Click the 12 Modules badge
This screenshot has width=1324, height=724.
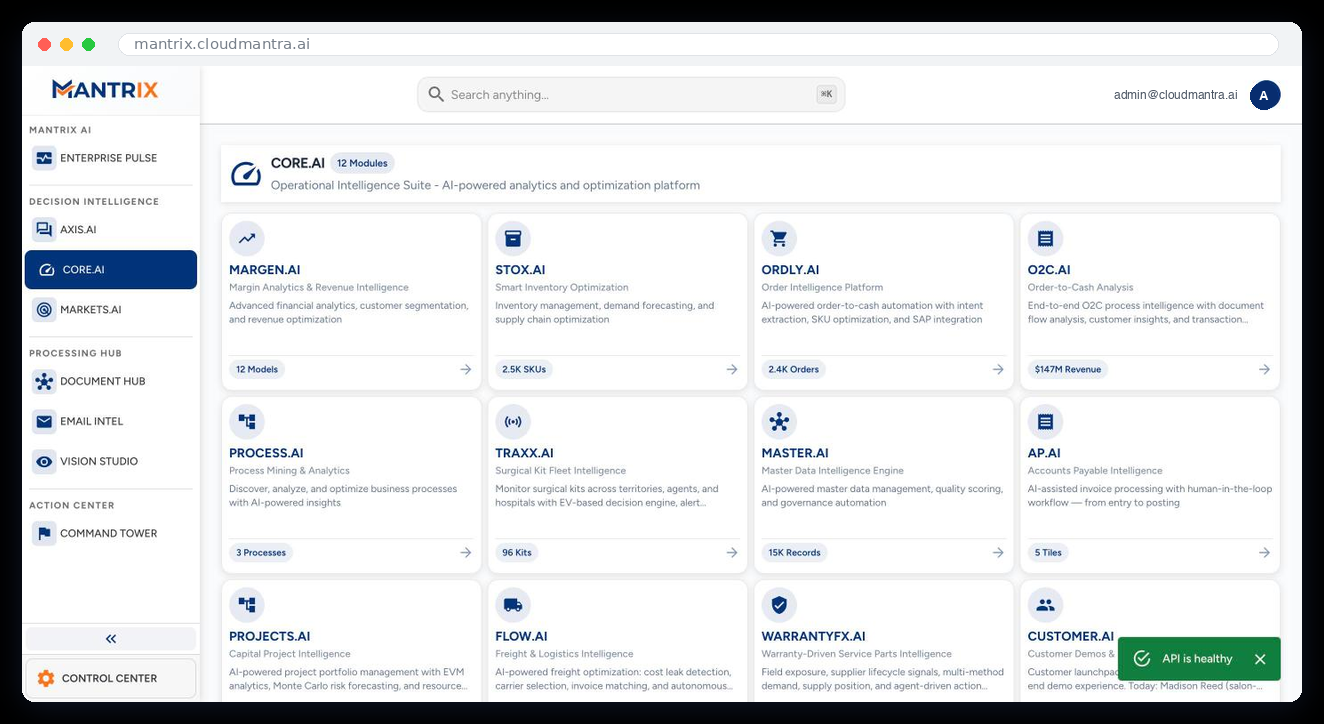[362, 163]
